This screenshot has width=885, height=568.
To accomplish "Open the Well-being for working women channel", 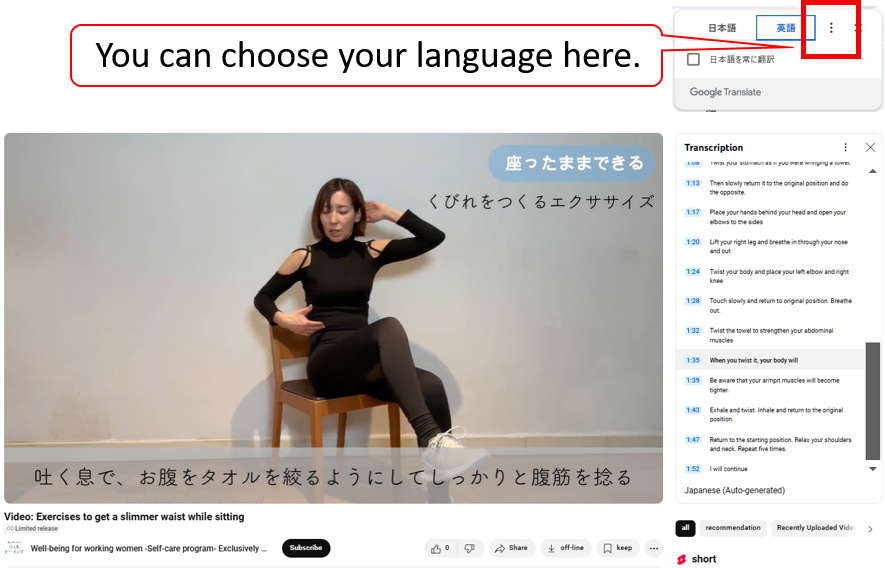I will coord(148,548).
